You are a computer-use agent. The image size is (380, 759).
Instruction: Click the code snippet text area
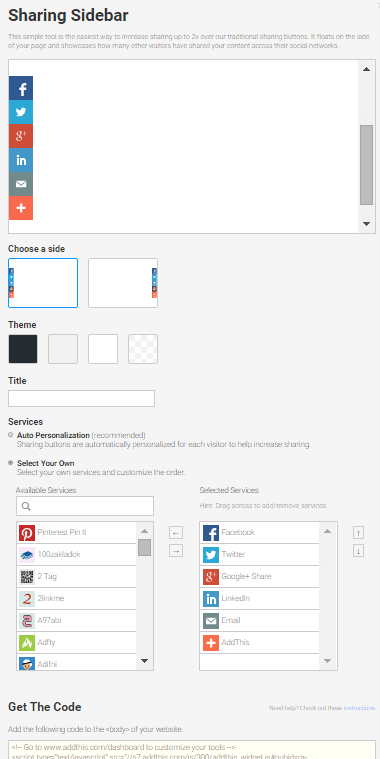pos(192,749)
